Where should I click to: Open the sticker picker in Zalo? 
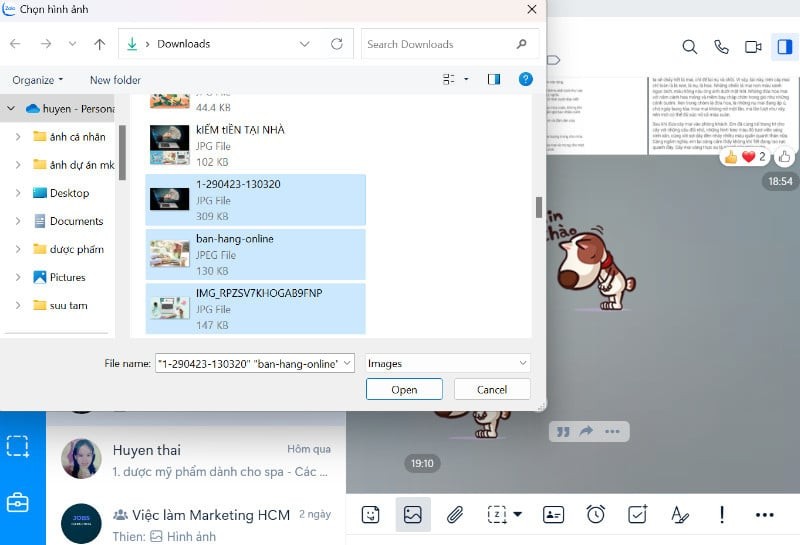(x=370, y=514)
